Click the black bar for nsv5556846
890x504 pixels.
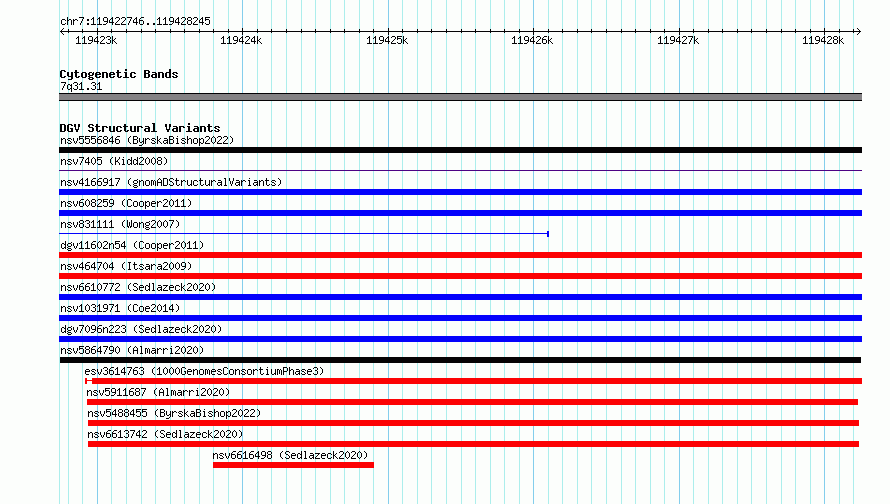click(x=460, y=150)
